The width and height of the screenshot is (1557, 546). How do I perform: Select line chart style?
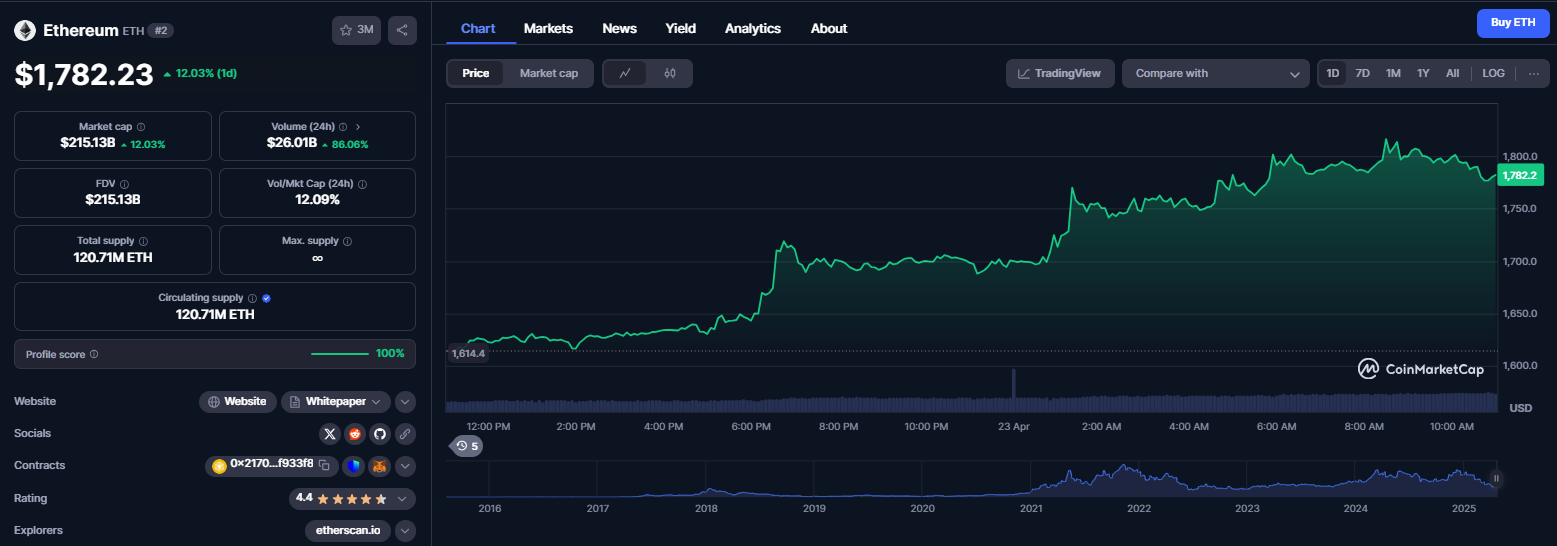tap(625, 73)
